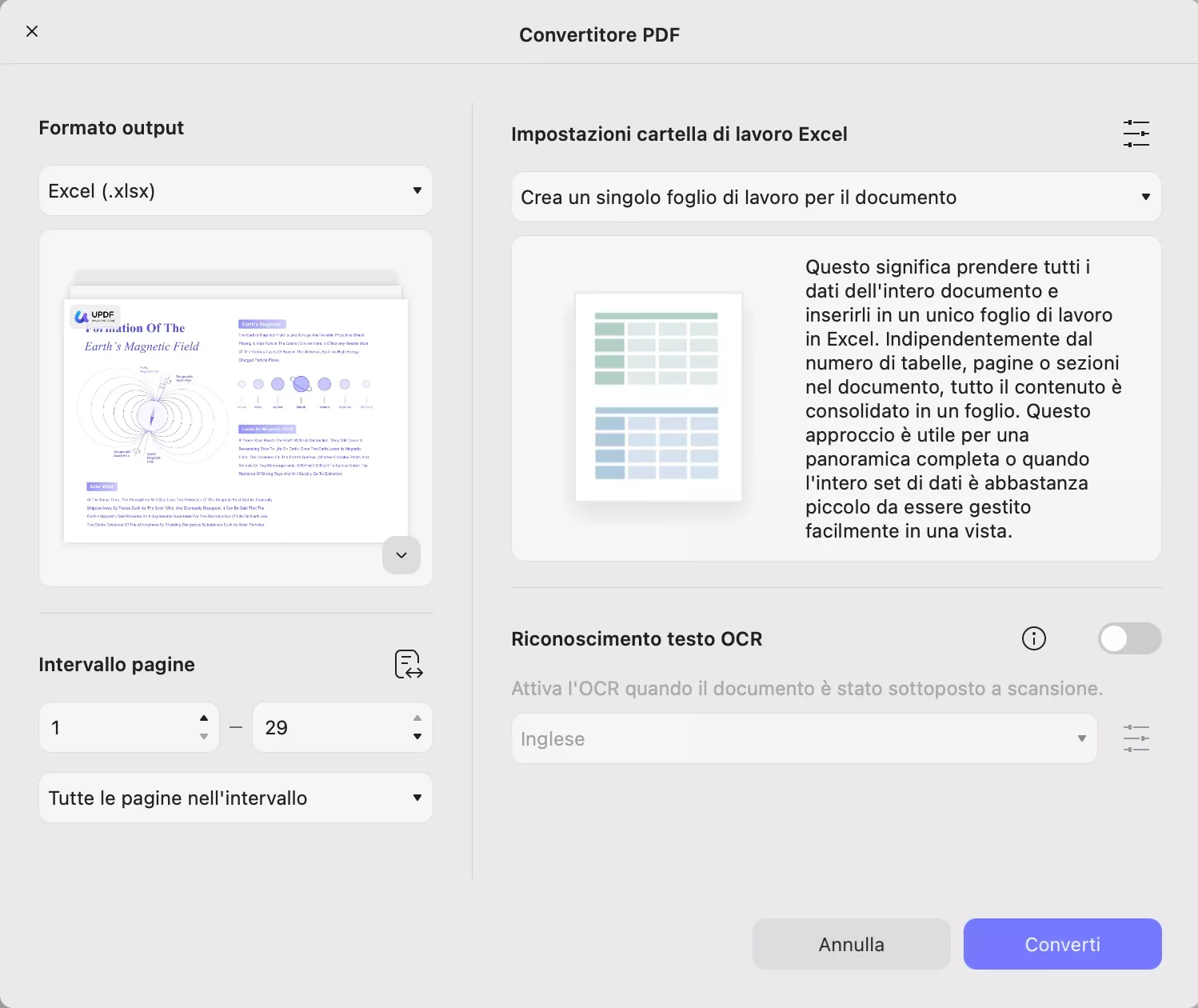Enable Riconoscimento testo OCR switch

(x=1128, y=638)
